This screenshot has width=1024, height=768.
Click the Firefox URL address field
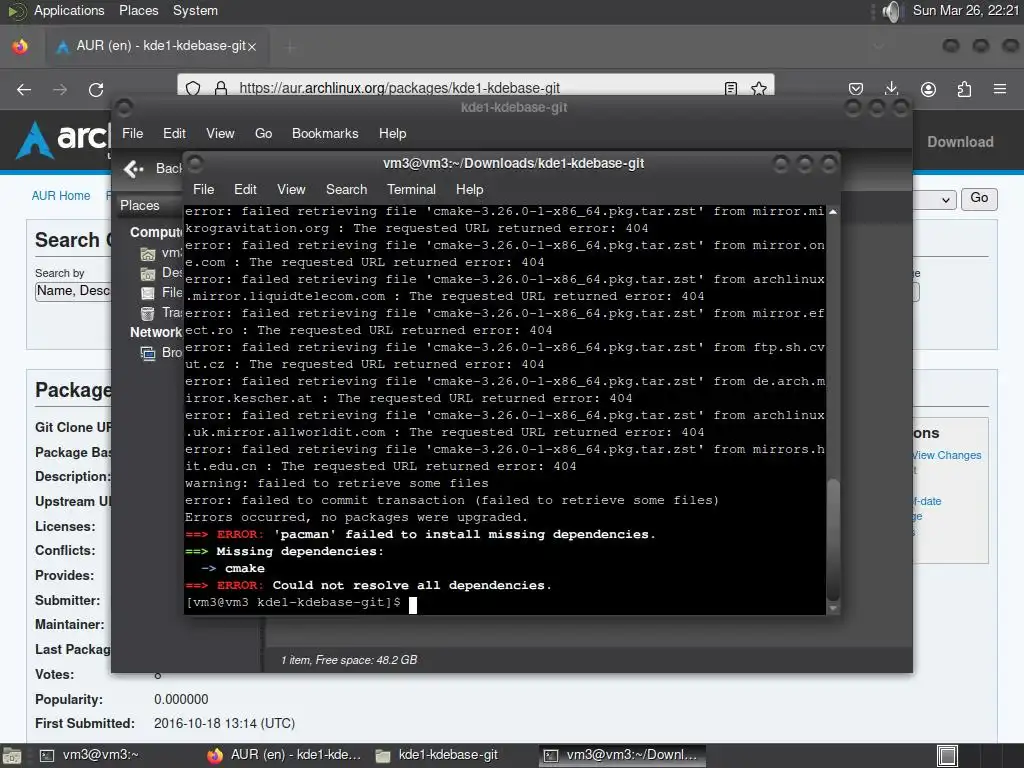(475, 88)
